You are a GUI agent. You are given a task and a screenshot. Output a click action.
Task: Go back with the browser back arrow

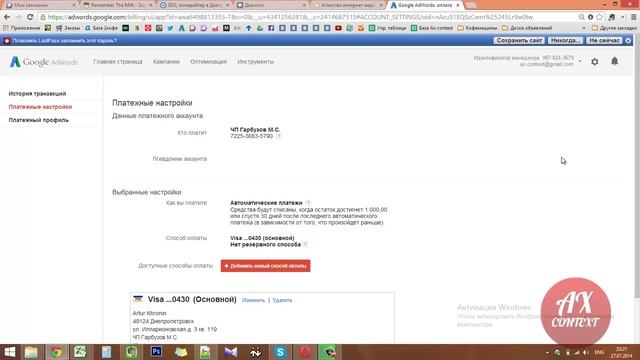(7, 17)
